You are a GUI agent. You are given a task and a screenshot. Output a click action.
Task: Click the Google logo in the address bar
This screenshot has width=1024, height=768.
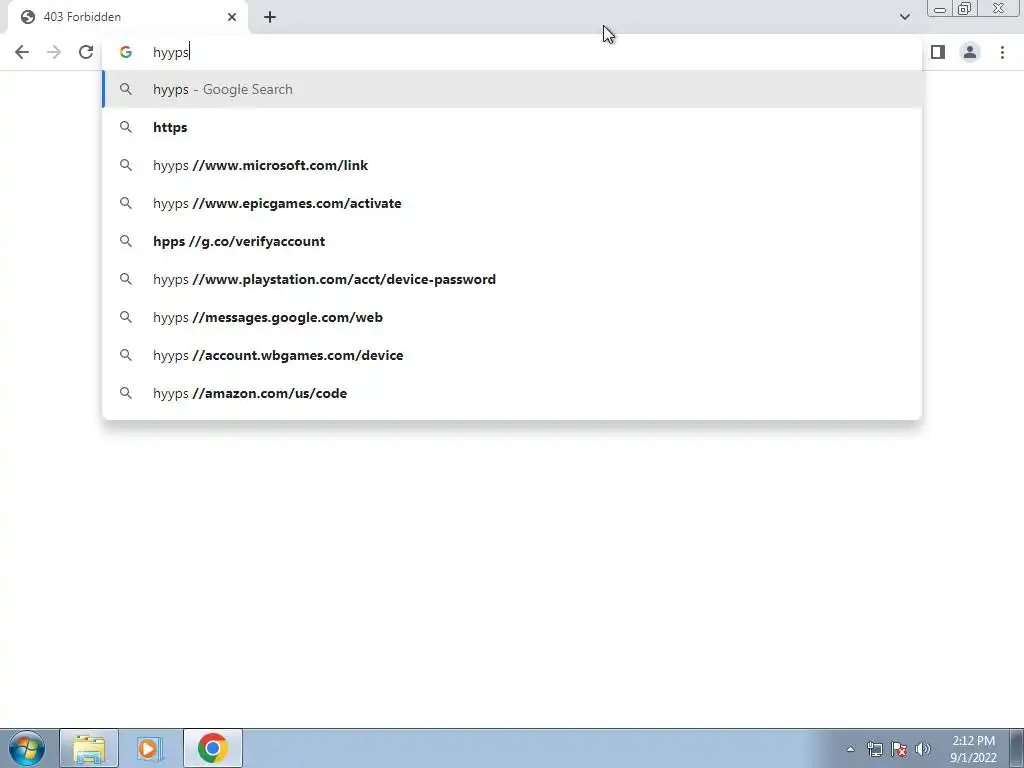(125, 52)
